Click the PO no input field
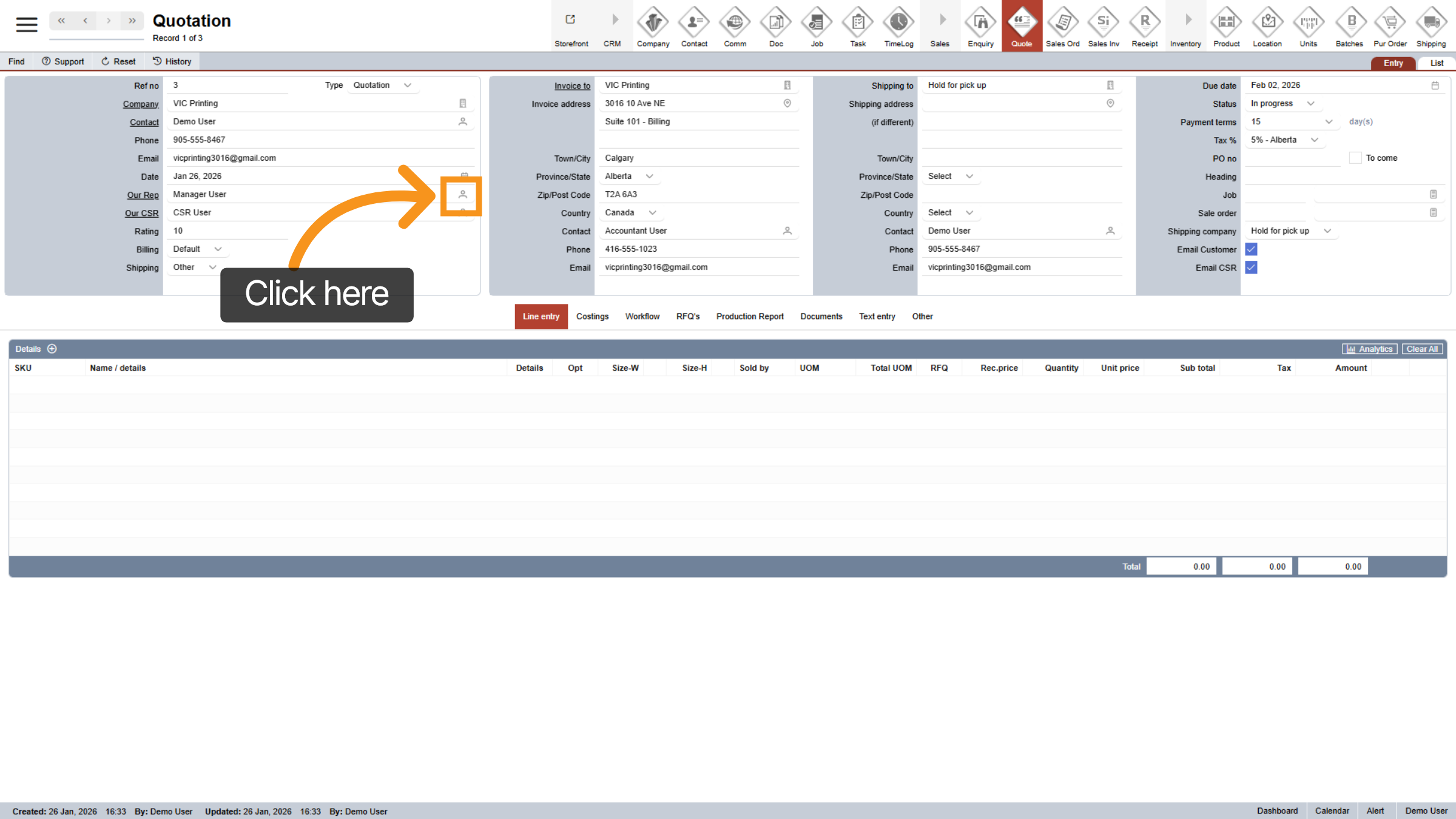This screenshot has width=1456, height=819. click(1292, 158)
